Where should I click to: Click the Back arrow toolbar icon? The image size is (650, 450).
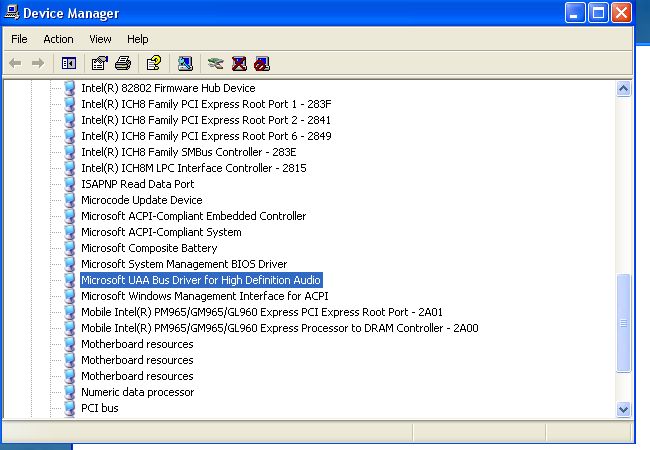point(15,63)
